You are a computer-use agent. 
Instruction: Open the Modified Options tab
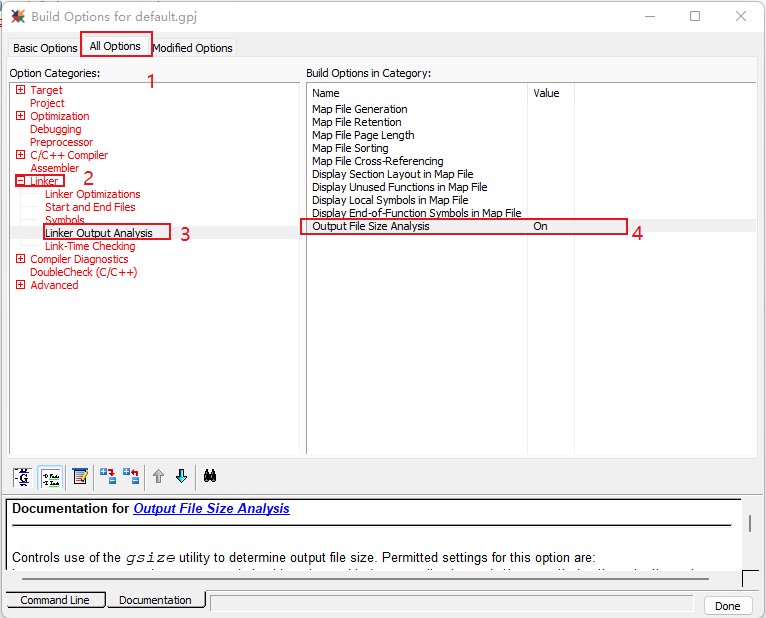click(x=192, y=48)
